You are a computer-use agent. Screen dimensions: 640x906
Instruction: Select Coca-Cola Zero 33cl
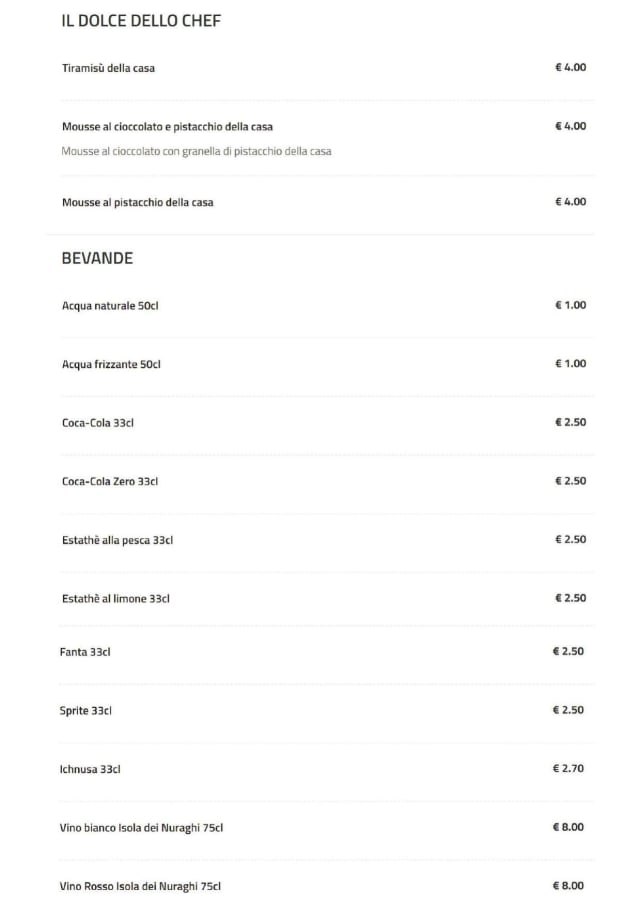(x=110, y=481)
